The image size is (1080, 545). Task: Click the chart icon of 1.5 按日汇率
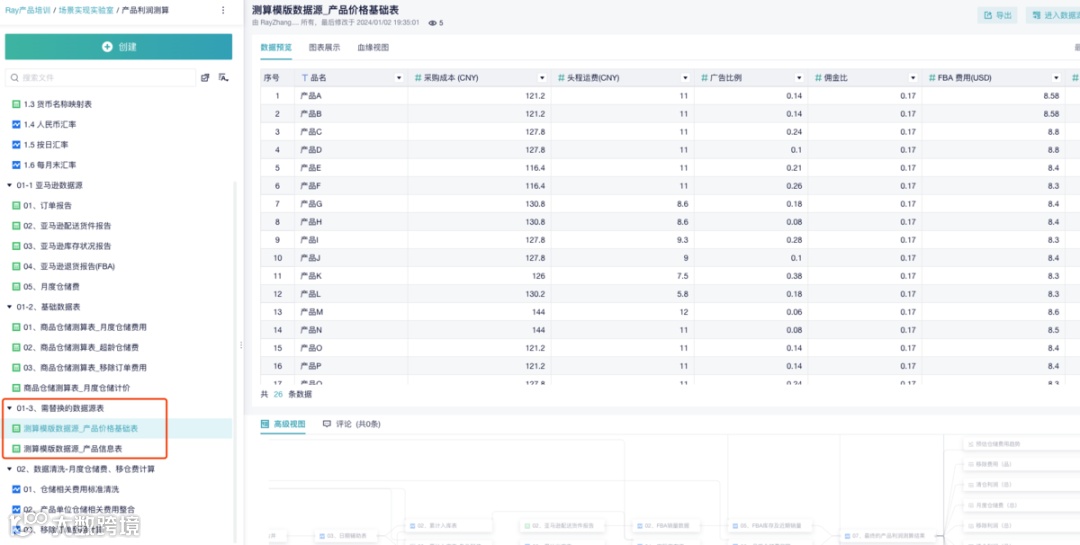[17, 145]
